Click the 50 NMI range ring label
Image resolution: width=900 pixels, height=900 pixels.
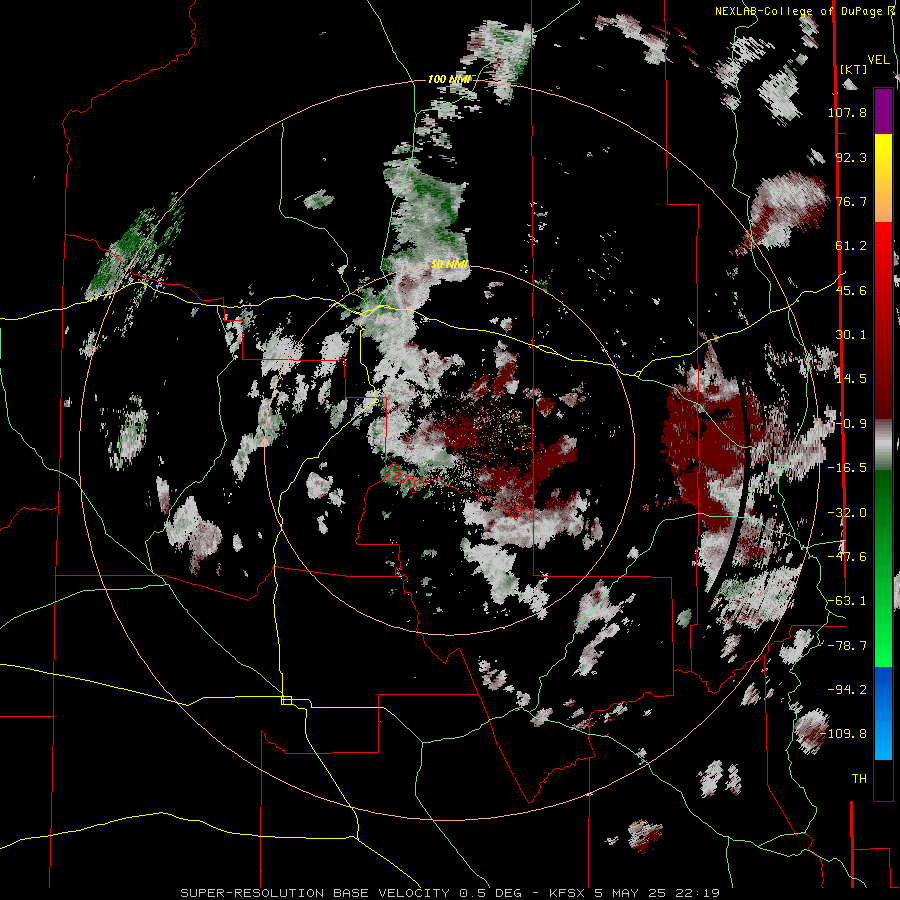[449, 265]
